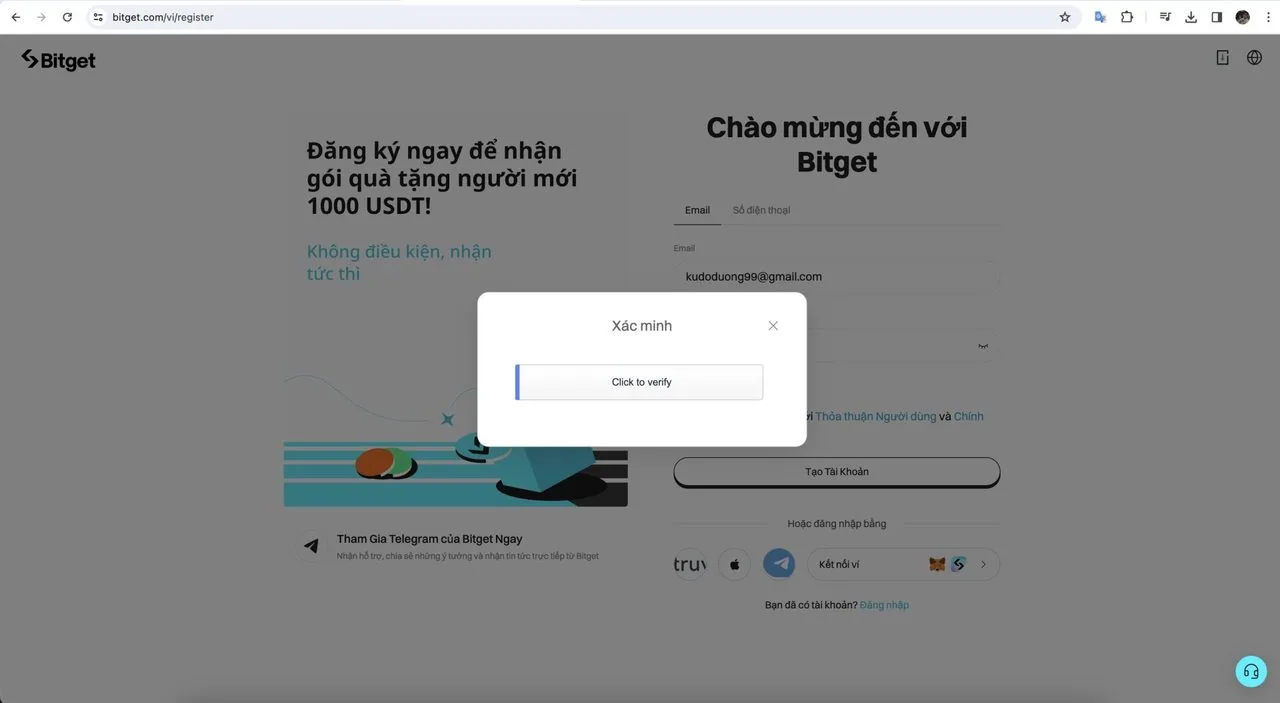Close the Xác minh dialog

tap(773, 326)
